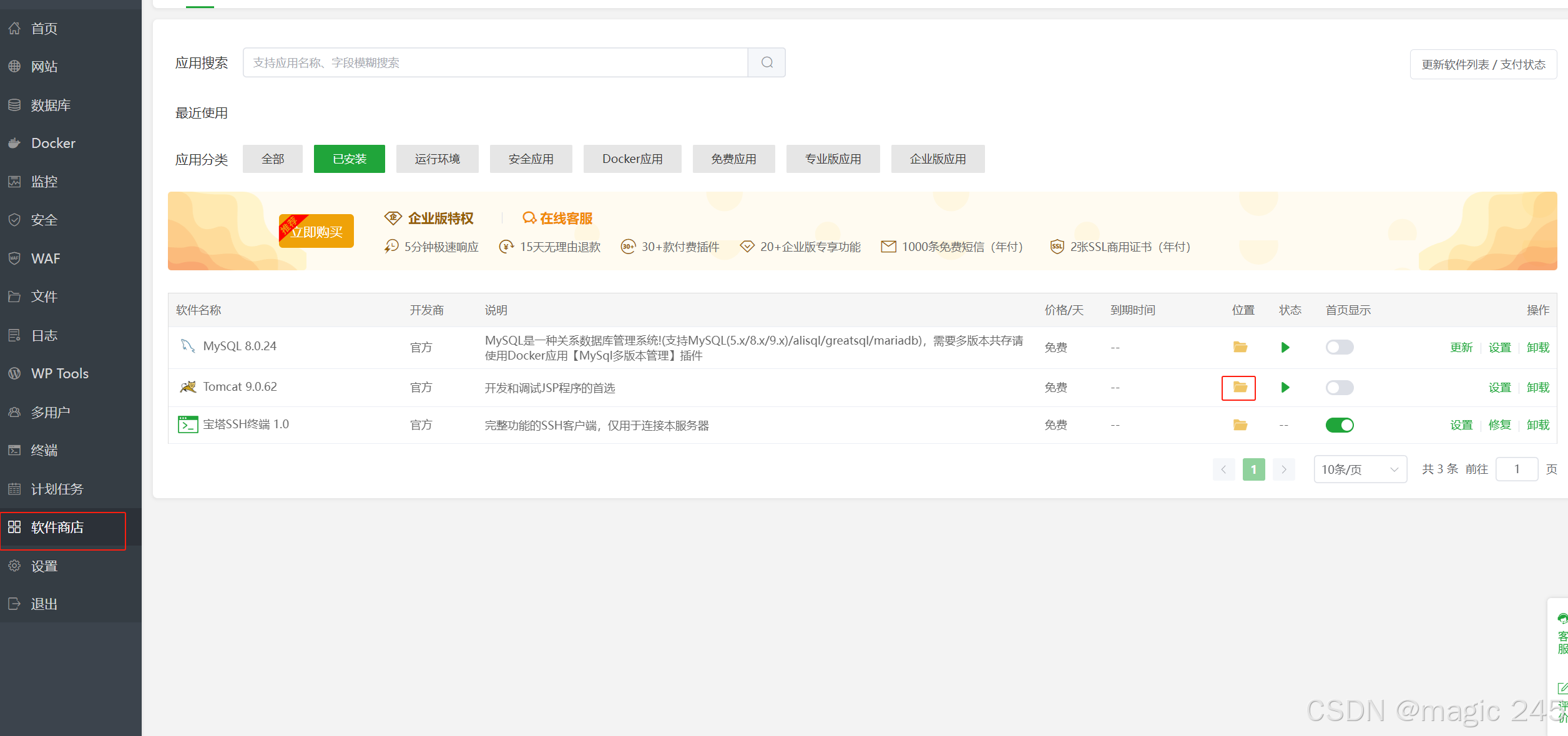Screen dimensions: 1568x736
Task: Disable homepage display for 宝塔SSH终端
Action: (x=1339, y=425)
